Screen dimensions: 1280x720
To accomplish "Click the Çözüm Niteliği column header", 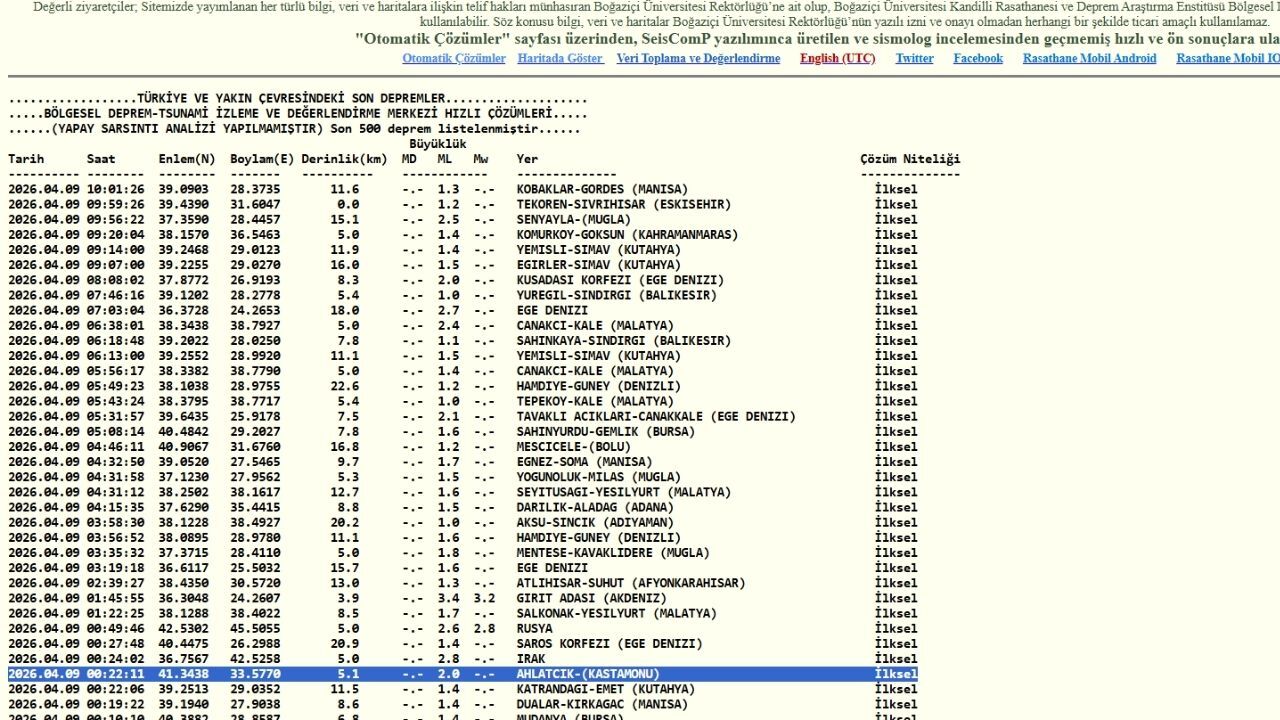I will click(x=910, y=159).
